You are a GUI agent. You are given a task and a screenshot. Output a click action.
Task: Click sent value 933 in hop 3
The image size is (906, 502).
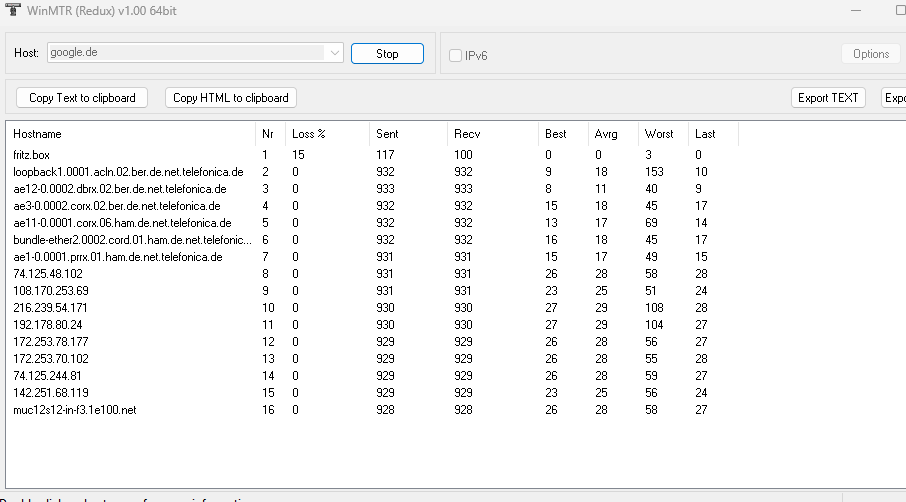pyautogui.click(x=385, y=189)
